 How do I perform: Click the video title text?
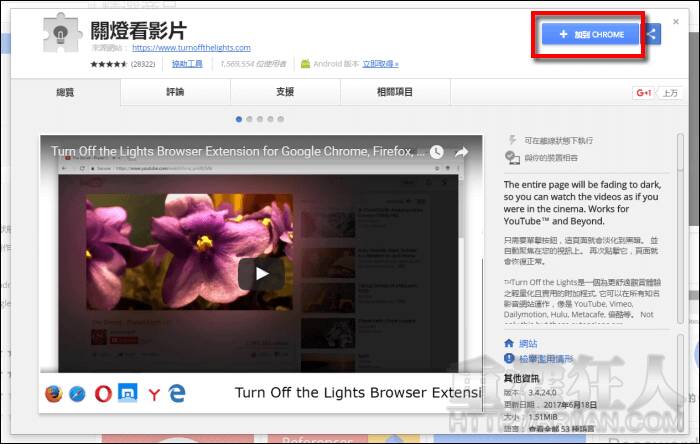(238, 152)
